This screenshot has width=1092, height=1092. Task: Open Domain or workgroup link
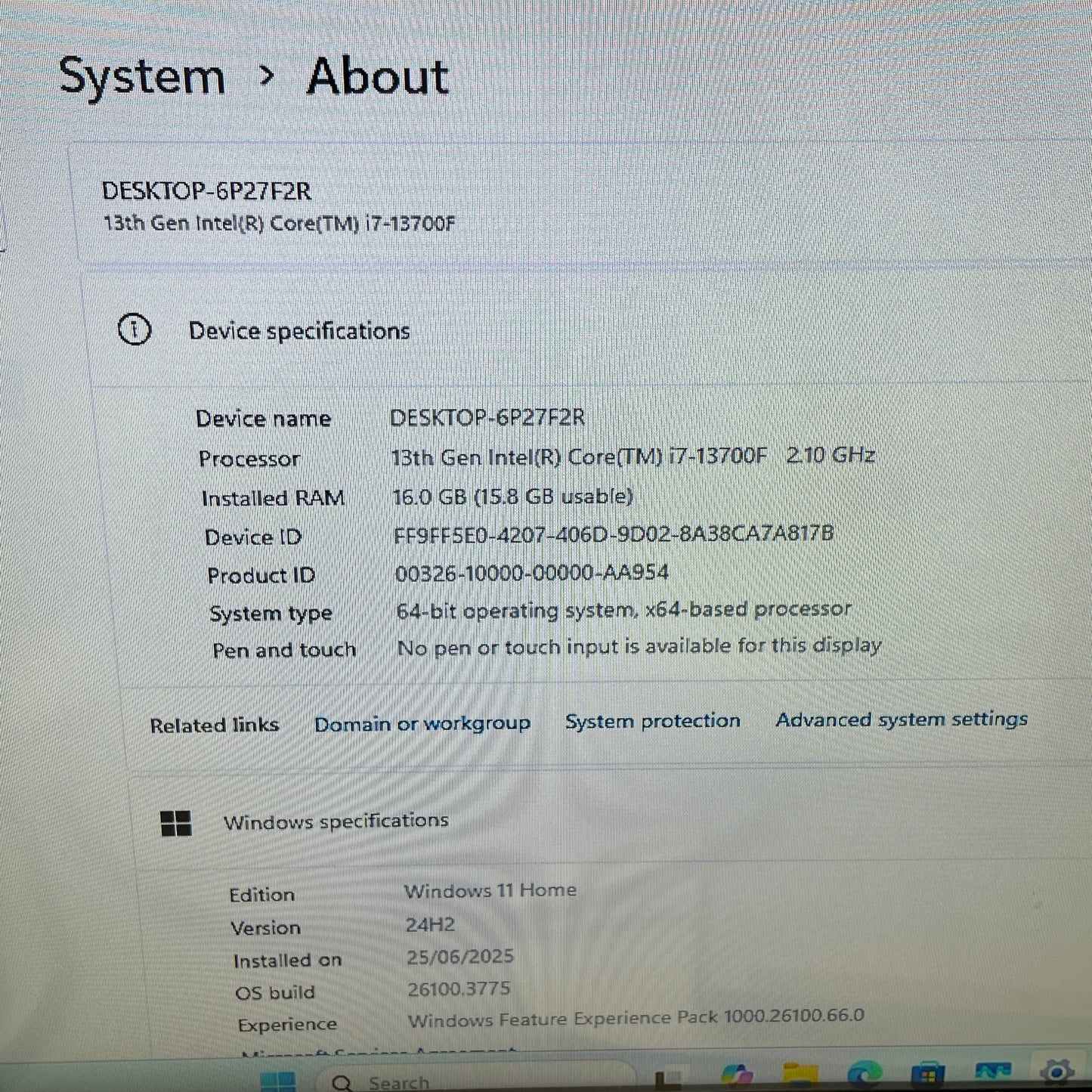(422, 724)
